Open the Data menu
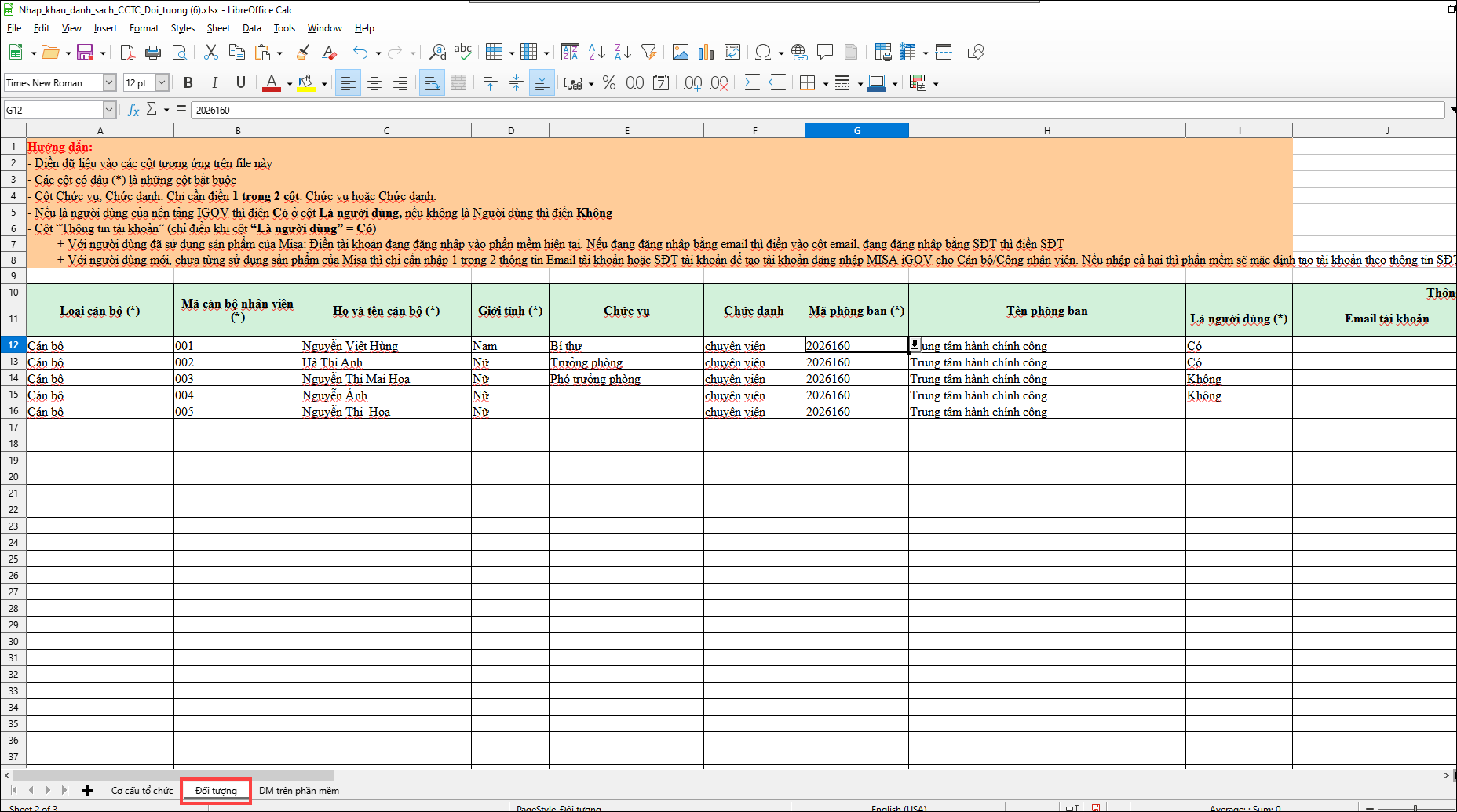The image size is (1457, 812). click(x=252, y=28)
